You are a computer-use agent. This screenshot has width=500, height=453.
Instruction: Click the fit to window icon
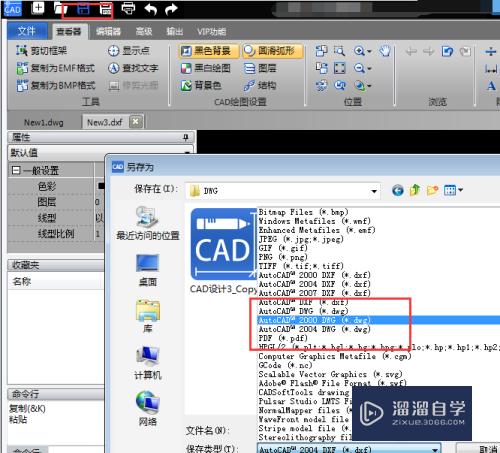(339, 68)
